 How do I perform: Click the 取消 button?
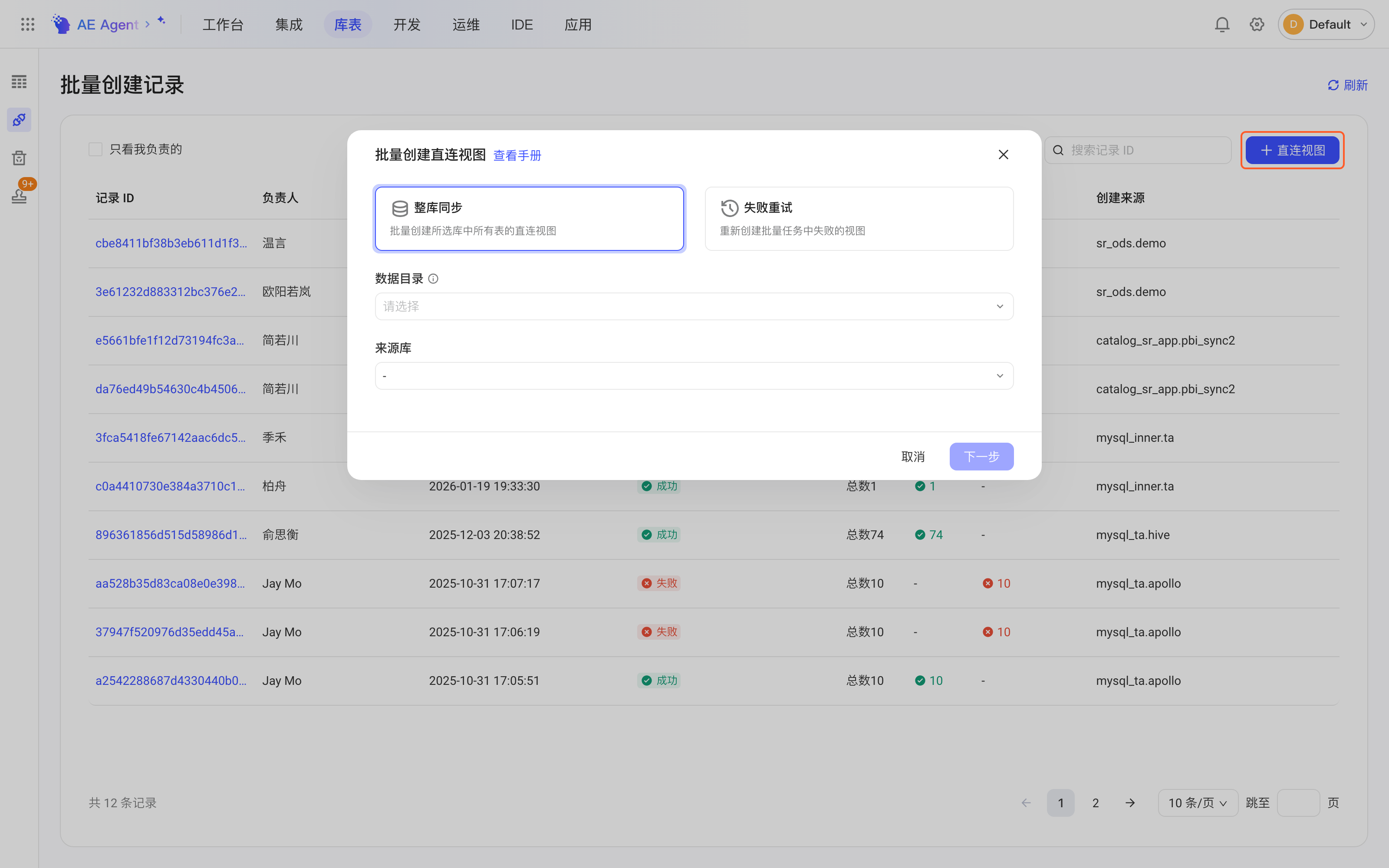pos(912,457)
